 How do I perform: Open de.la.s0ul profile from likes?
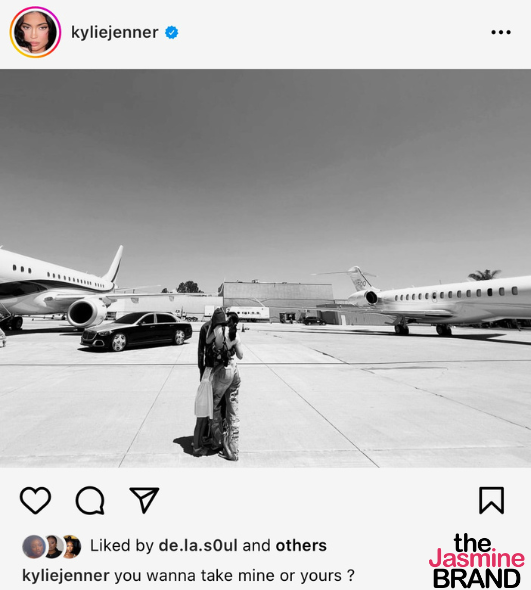click(198, 545)
